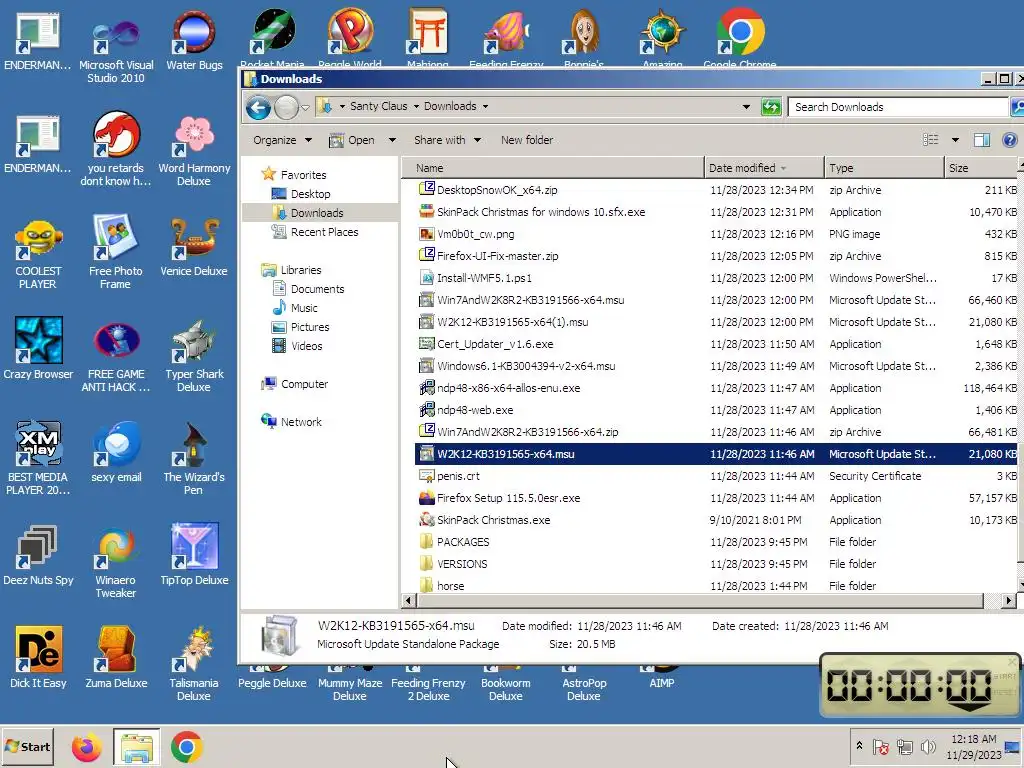The height and width of the screenshot is (768, 1024).
Task: Launch Winaero Tweaker shortcut
Action: tap(116, 563)
